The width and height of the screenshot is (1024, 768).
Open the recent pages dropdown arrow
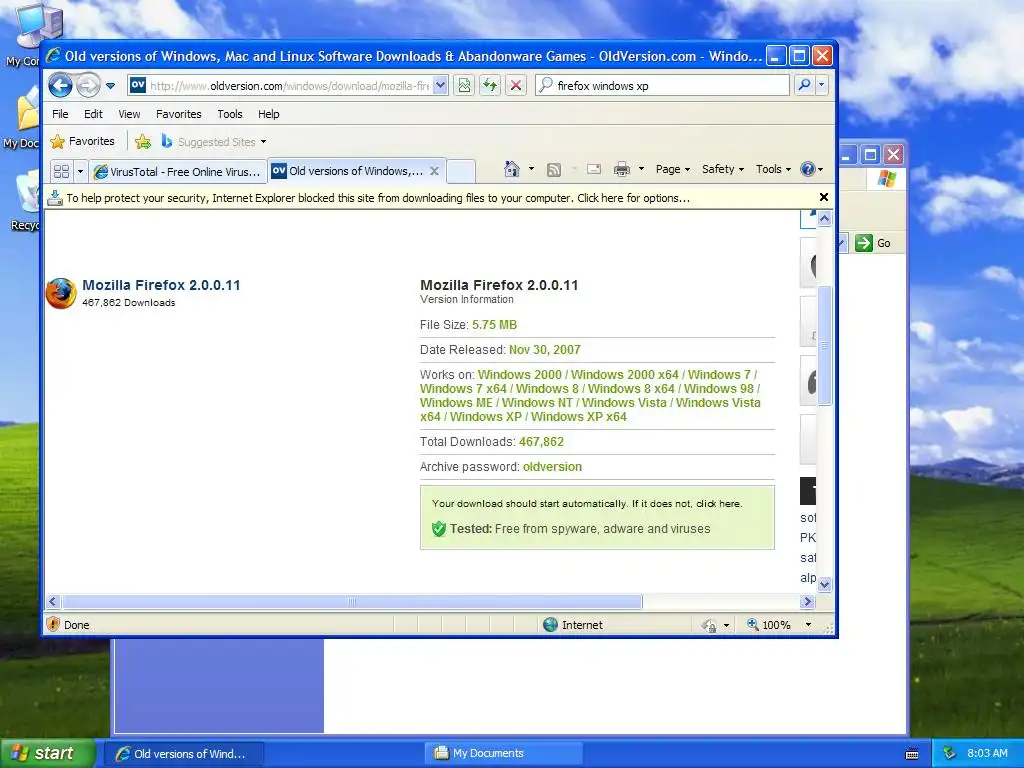click(x=110, y=86)
